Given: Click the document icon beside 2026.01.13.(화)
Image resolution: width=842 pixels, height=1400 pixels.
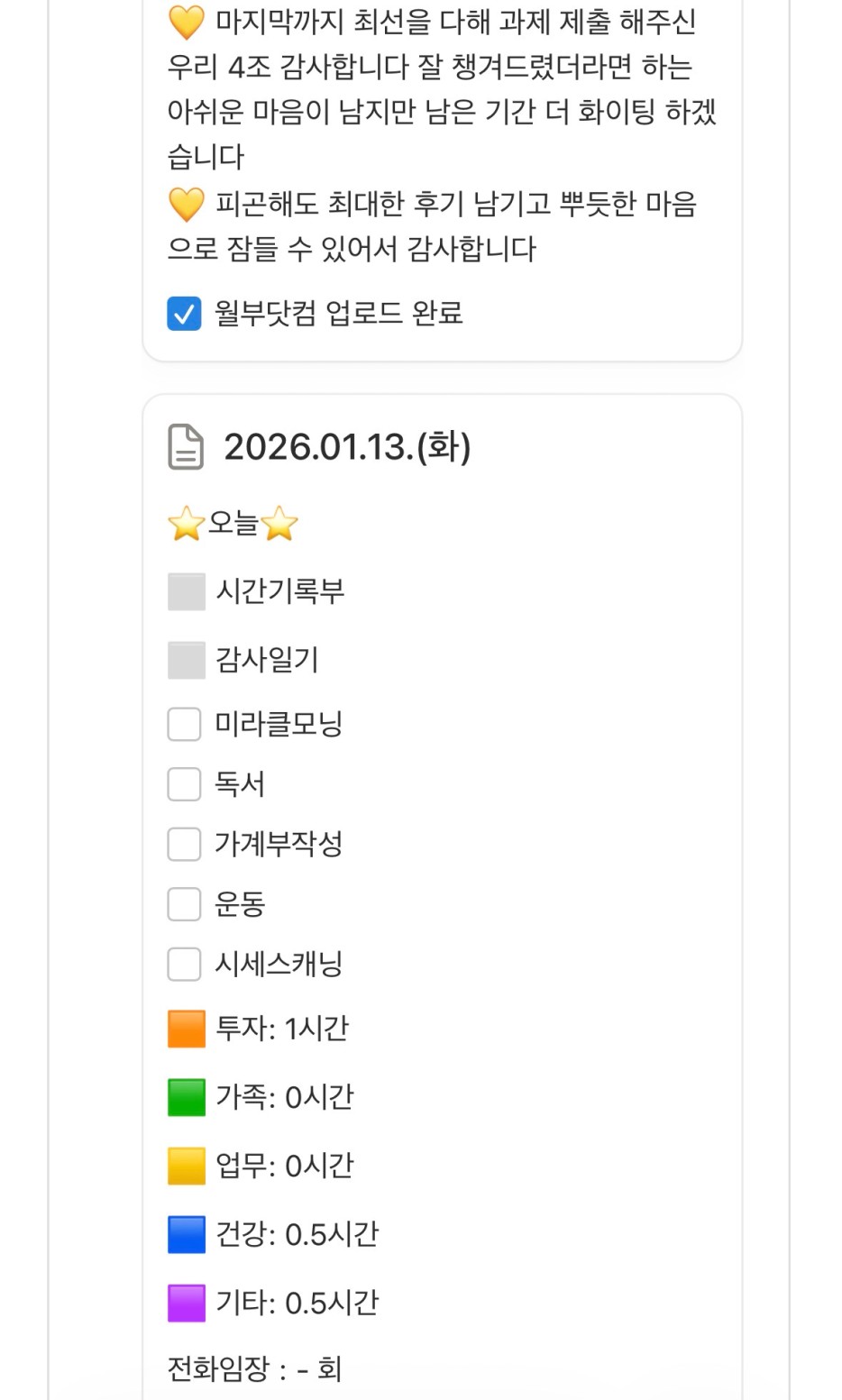Looking at the screenshot, I should 186,447.
